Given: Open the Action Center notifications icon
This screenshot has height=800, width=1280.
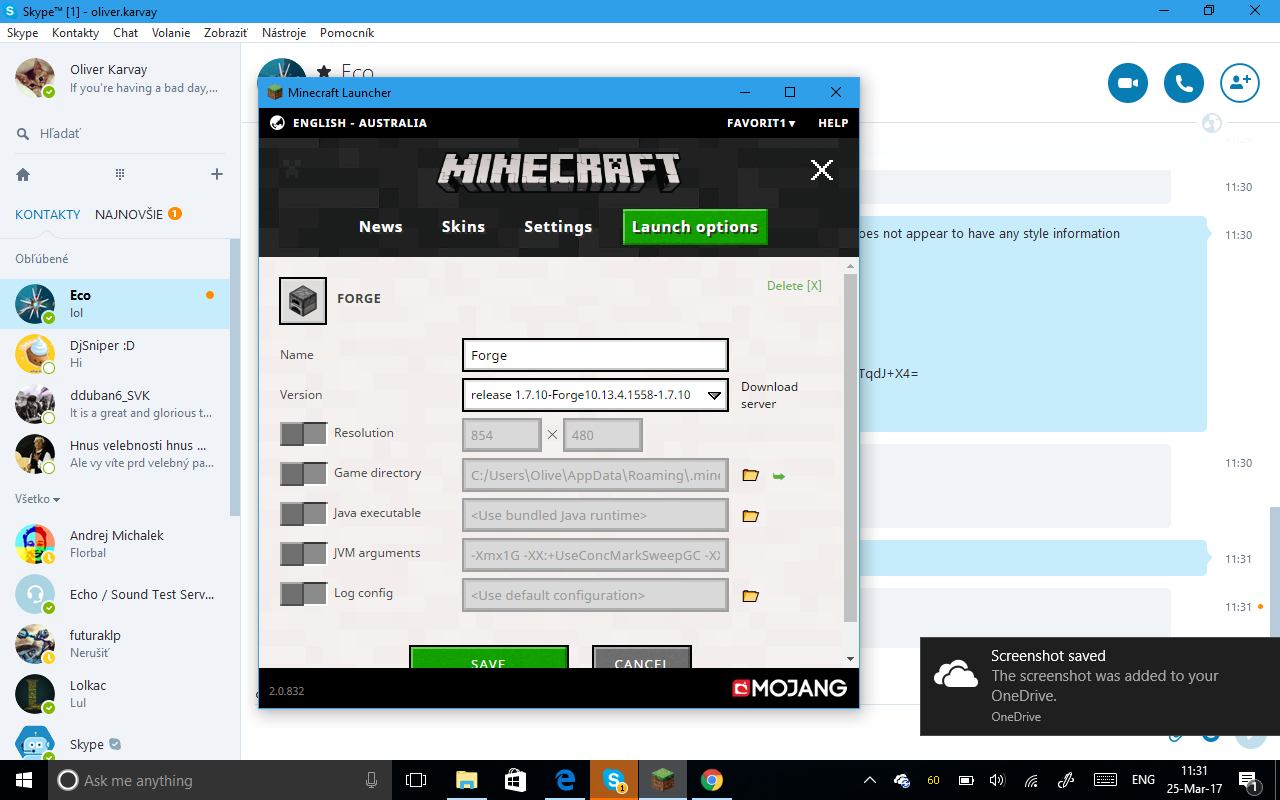Looking at the screenshot, I should pyautogui.click(x=1248, y=780).
